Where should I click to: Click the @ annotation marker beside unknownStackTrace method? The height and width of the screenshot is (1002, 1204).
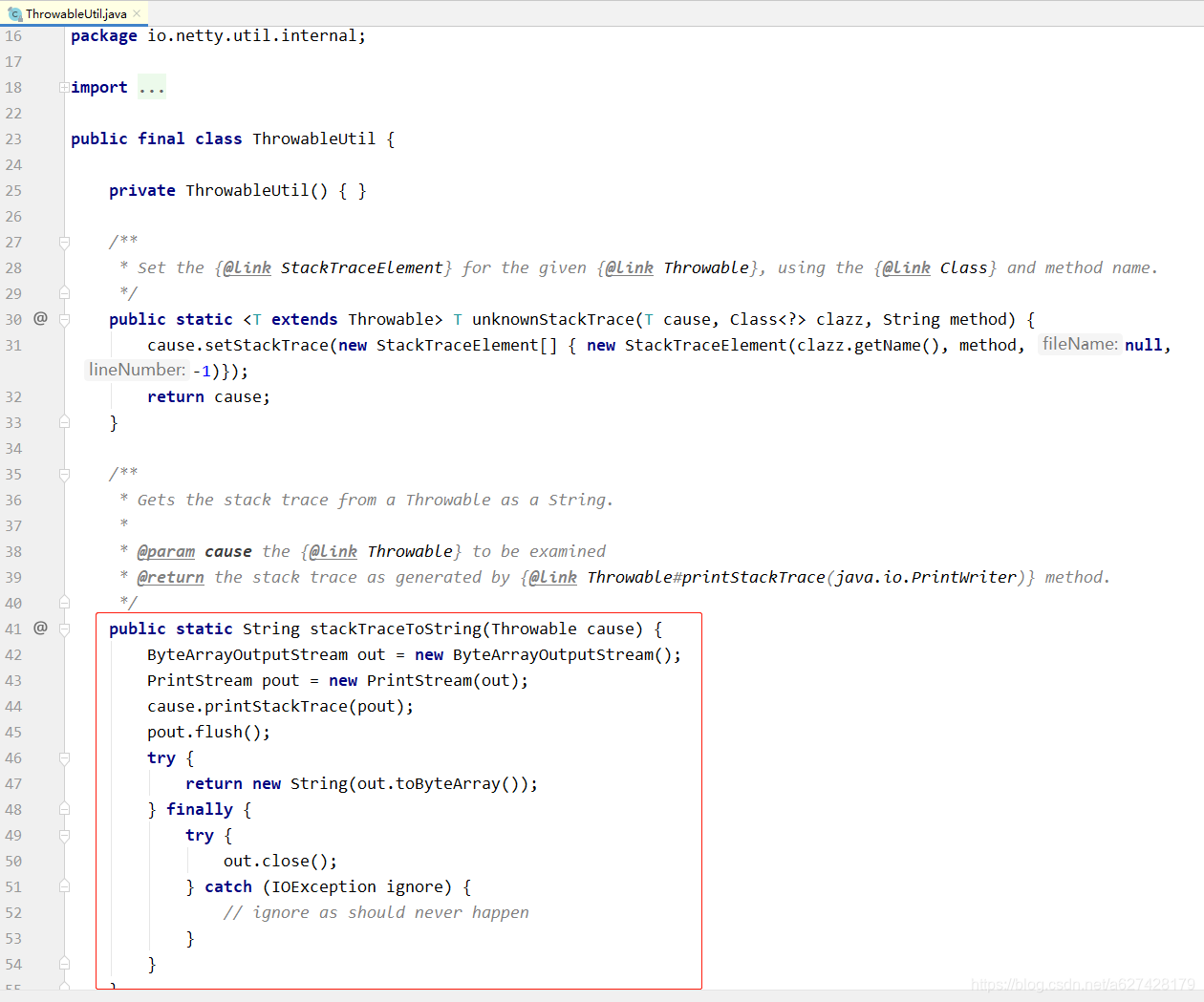click(38, 319)
